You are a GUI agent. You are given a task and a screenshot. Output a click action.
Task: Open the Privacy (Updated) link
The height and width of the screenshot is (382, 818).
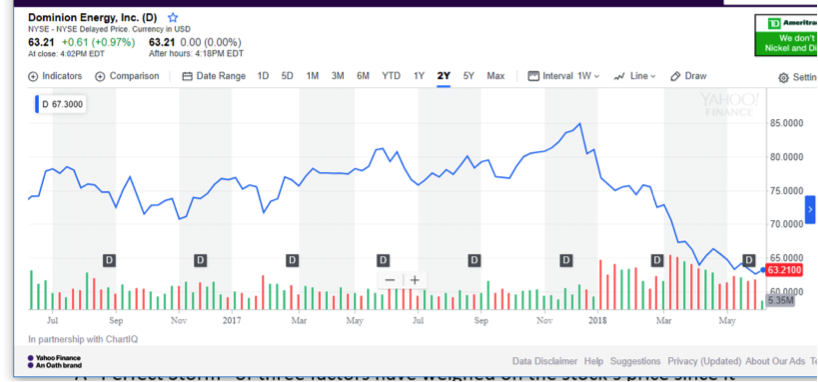(x=704, y=361)
